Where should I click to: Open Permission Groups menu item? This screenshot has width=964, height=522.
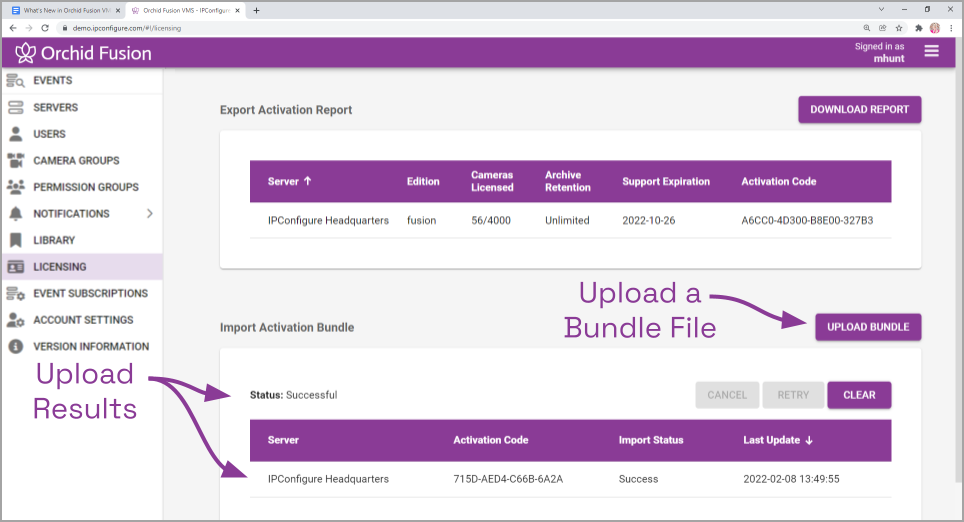coord(86,187)
